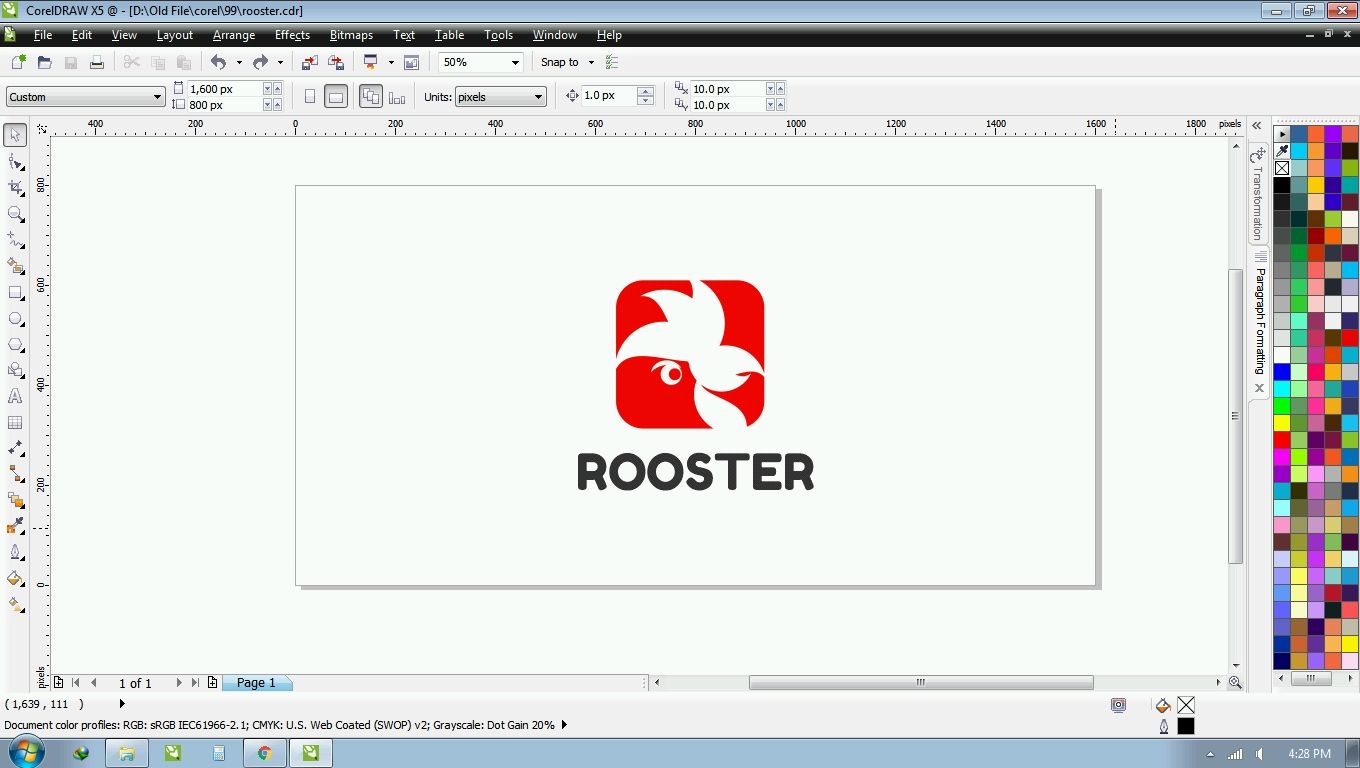Toggle apply layout to all pages
1360x768 pixels.
click(x=370, y=97)
